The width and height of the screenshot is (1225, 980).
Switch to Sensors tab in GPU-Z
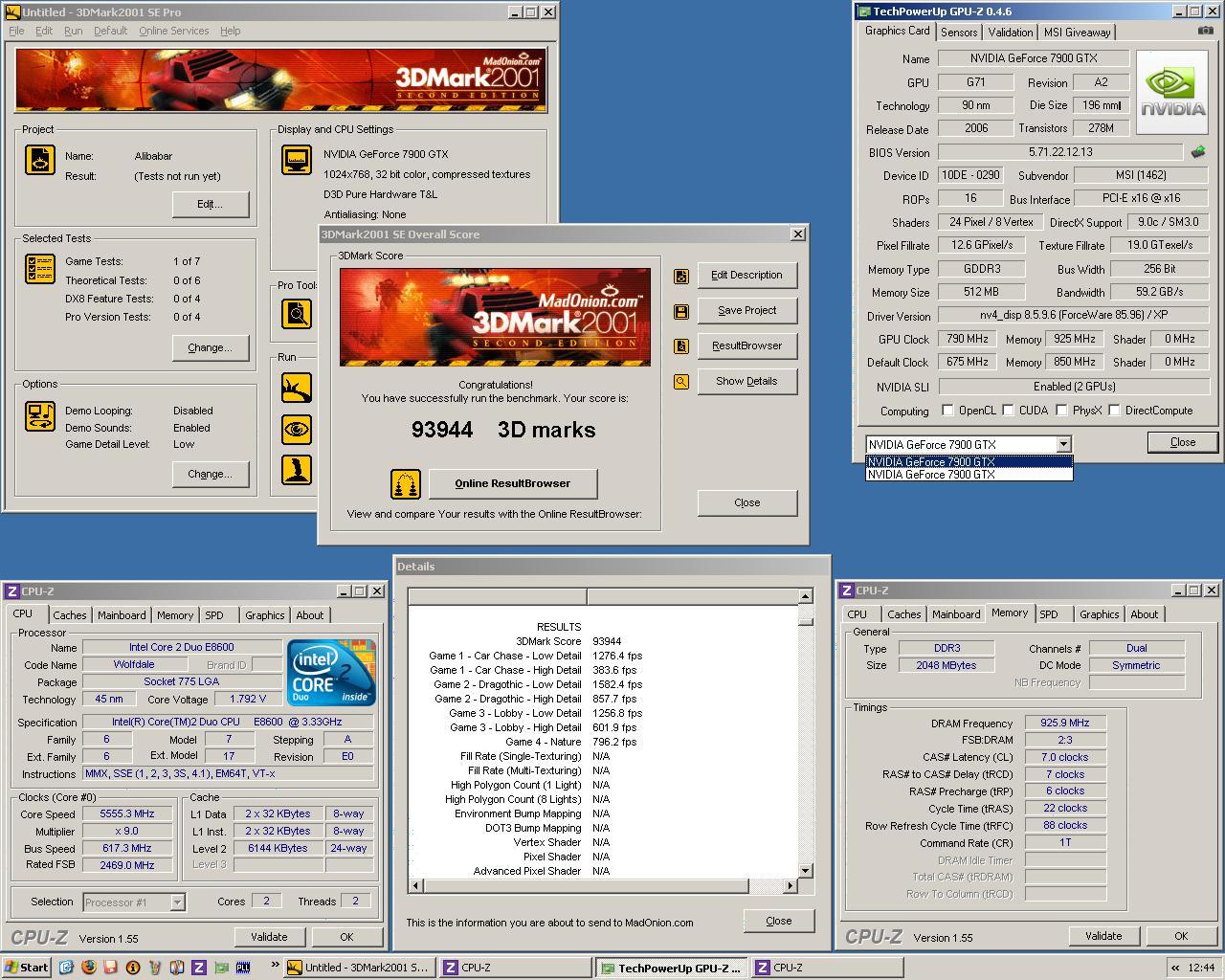959,32
